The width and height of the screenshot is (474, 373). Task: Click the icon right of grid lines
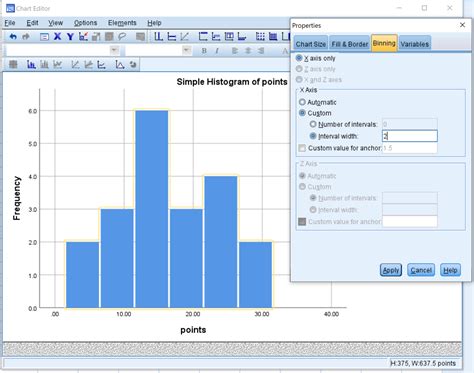tap(273, 36)
